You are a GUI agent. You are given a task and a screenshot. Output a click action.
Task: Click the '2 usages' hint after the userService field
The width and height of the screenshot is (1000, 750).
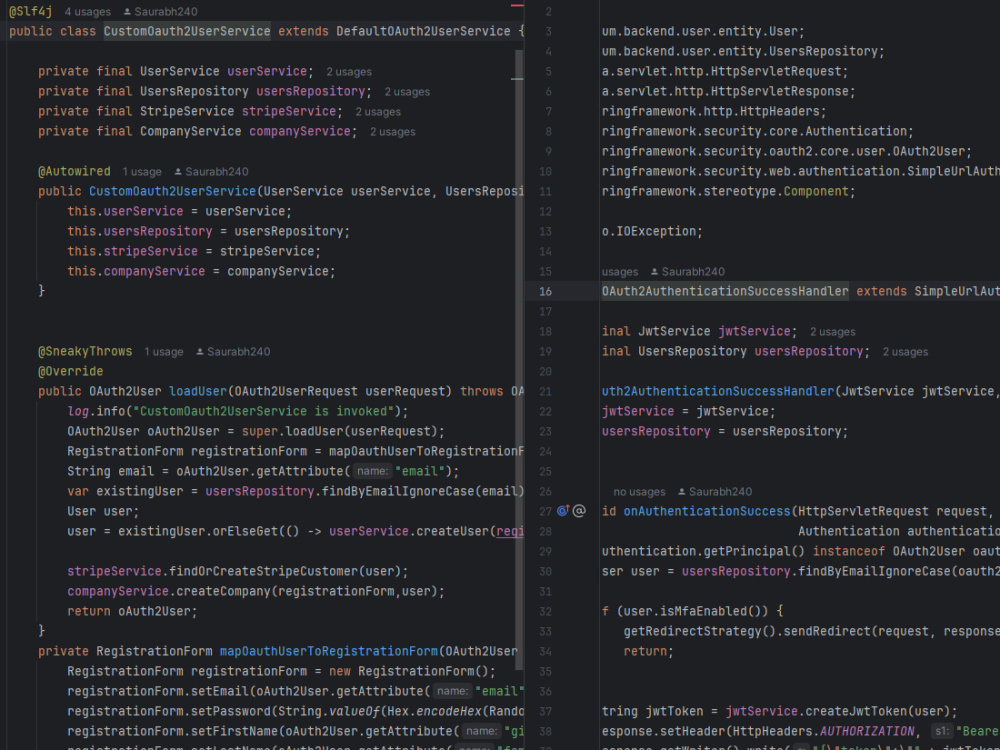tap(349, 72)
